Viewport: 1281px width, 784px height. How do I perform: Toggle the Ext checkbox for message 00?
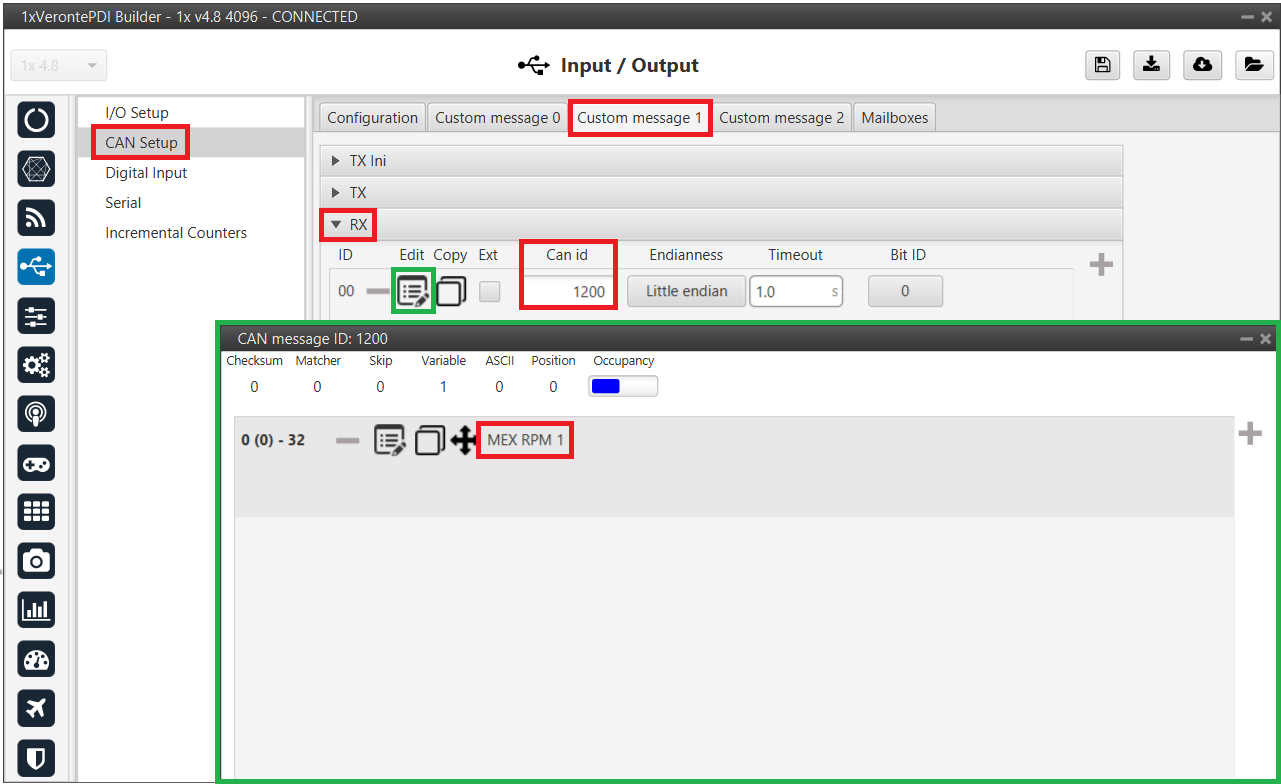(x=489, y=292)
